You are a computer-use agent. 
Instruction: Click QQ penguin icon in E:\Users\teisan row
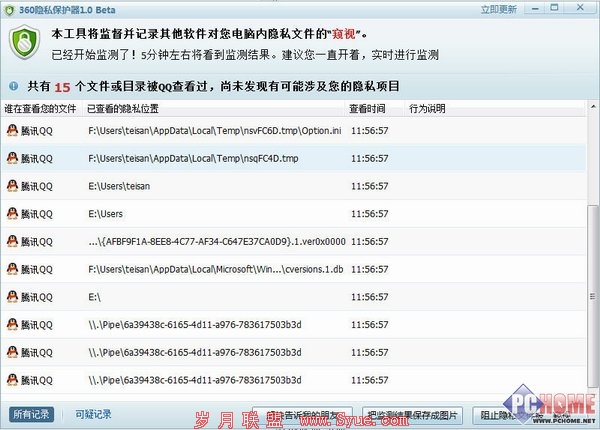point(12,186)
